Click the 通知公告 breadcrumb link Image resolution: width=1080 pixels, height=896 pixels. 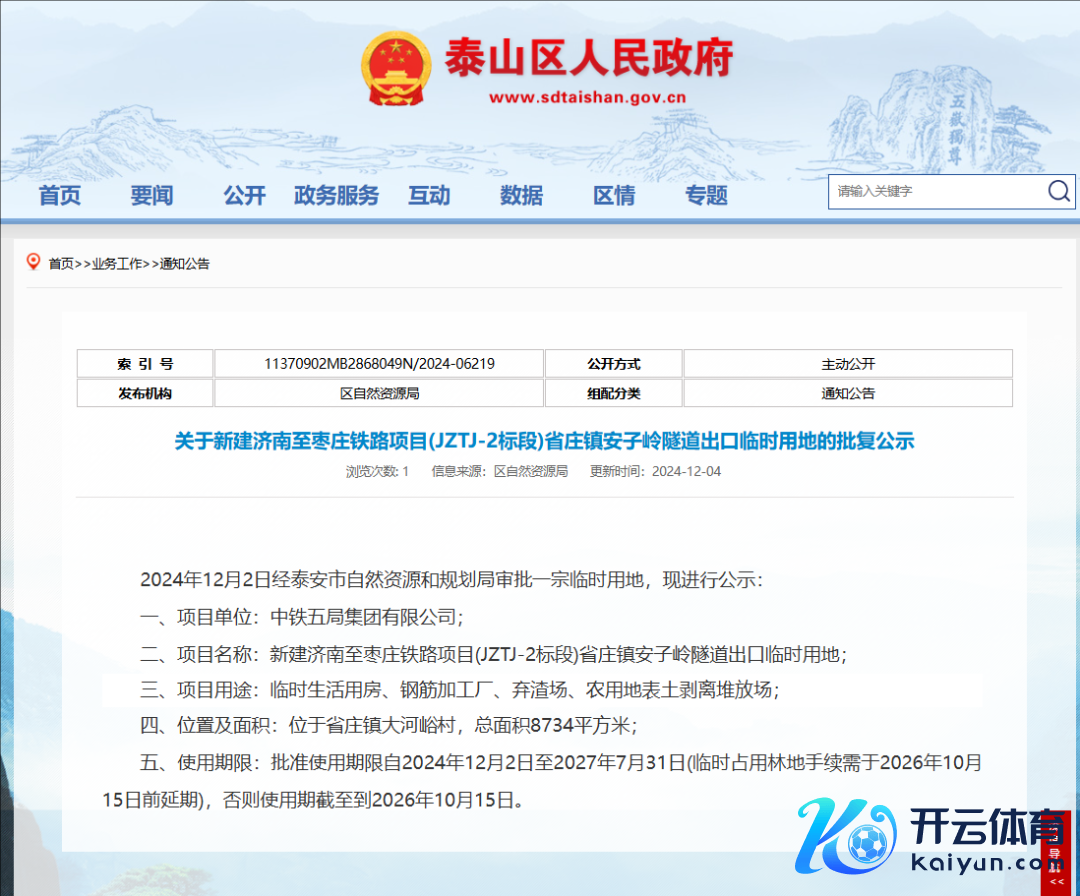pos(185,264)
